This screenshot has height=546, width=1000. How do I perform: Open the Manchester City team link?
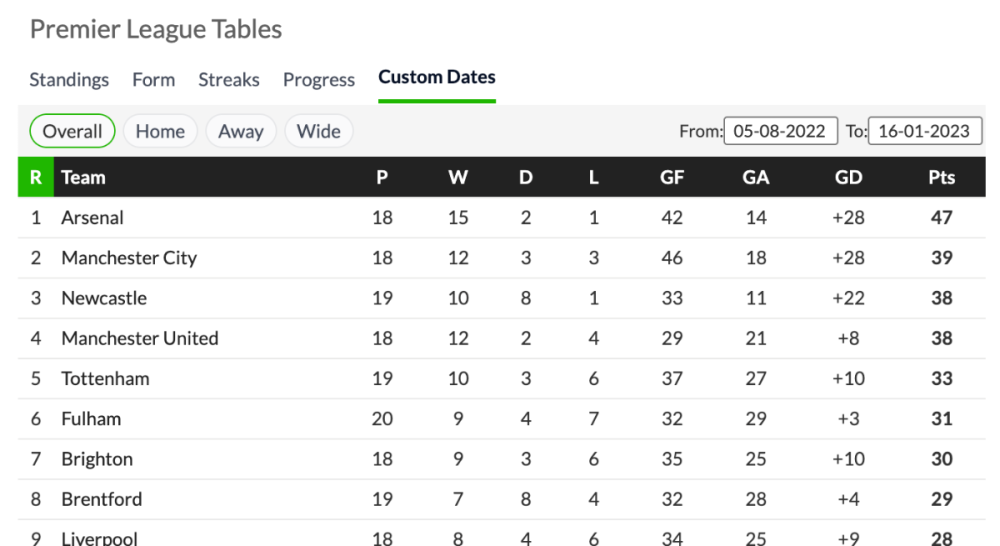pos(129,258)
